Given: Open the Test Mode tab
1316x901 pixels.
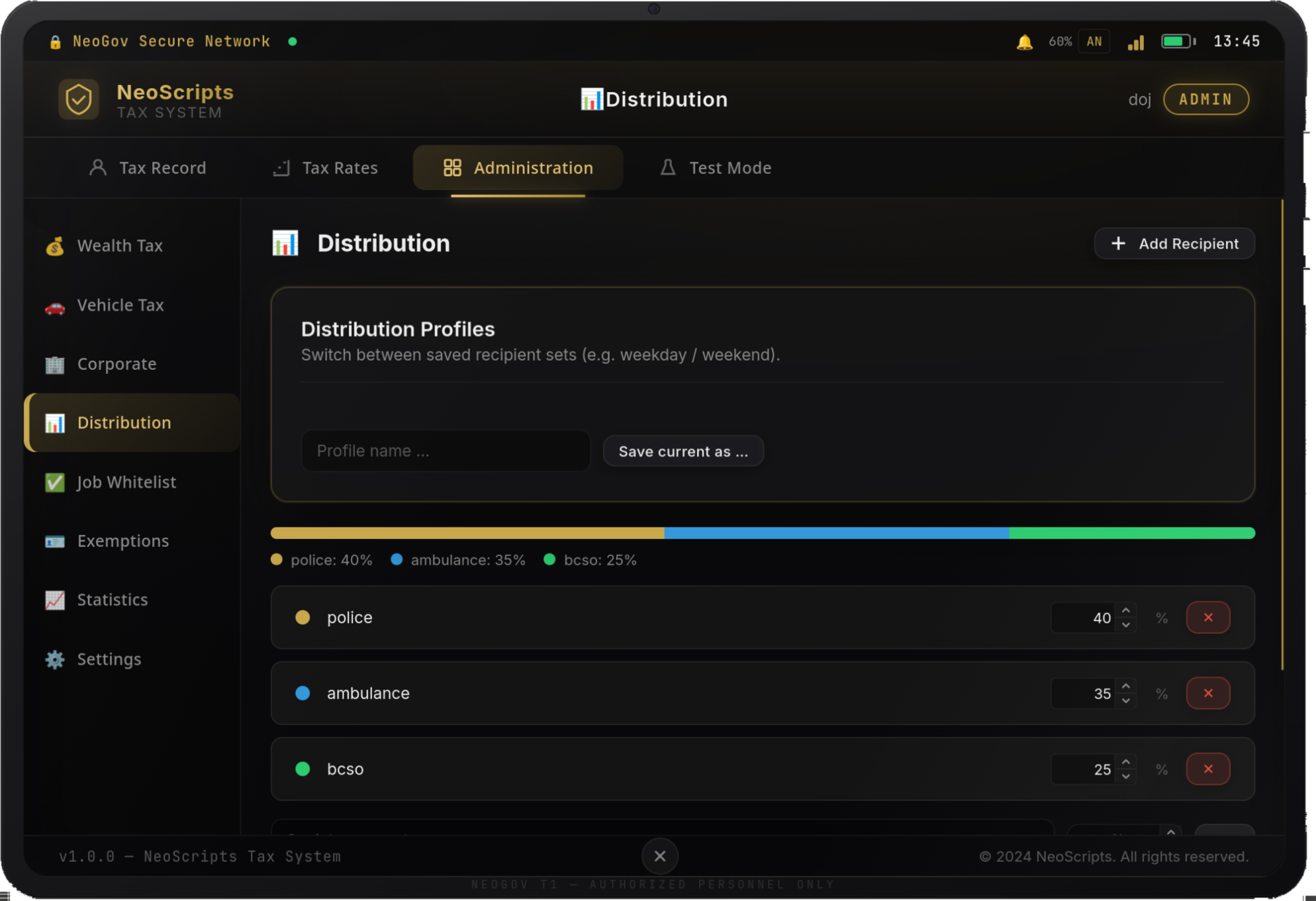Looking at the screenshot, I should coord(715,168).
